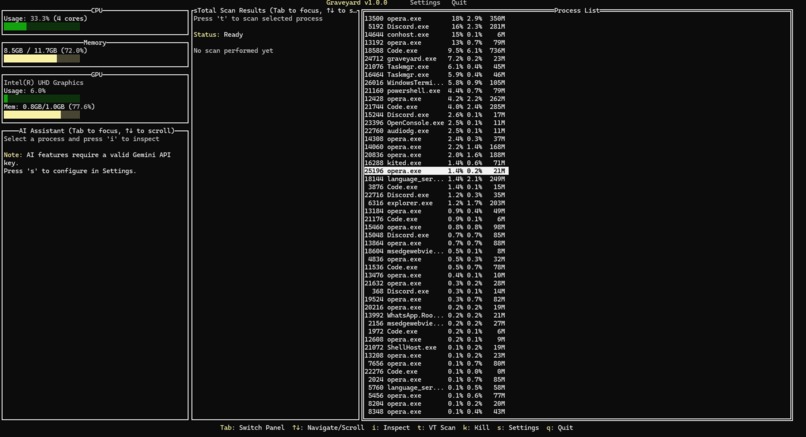This screenshot has width=806, height=437.
Task: Click the Graveyard v1.0.0 title
Action: pos(356,3)
